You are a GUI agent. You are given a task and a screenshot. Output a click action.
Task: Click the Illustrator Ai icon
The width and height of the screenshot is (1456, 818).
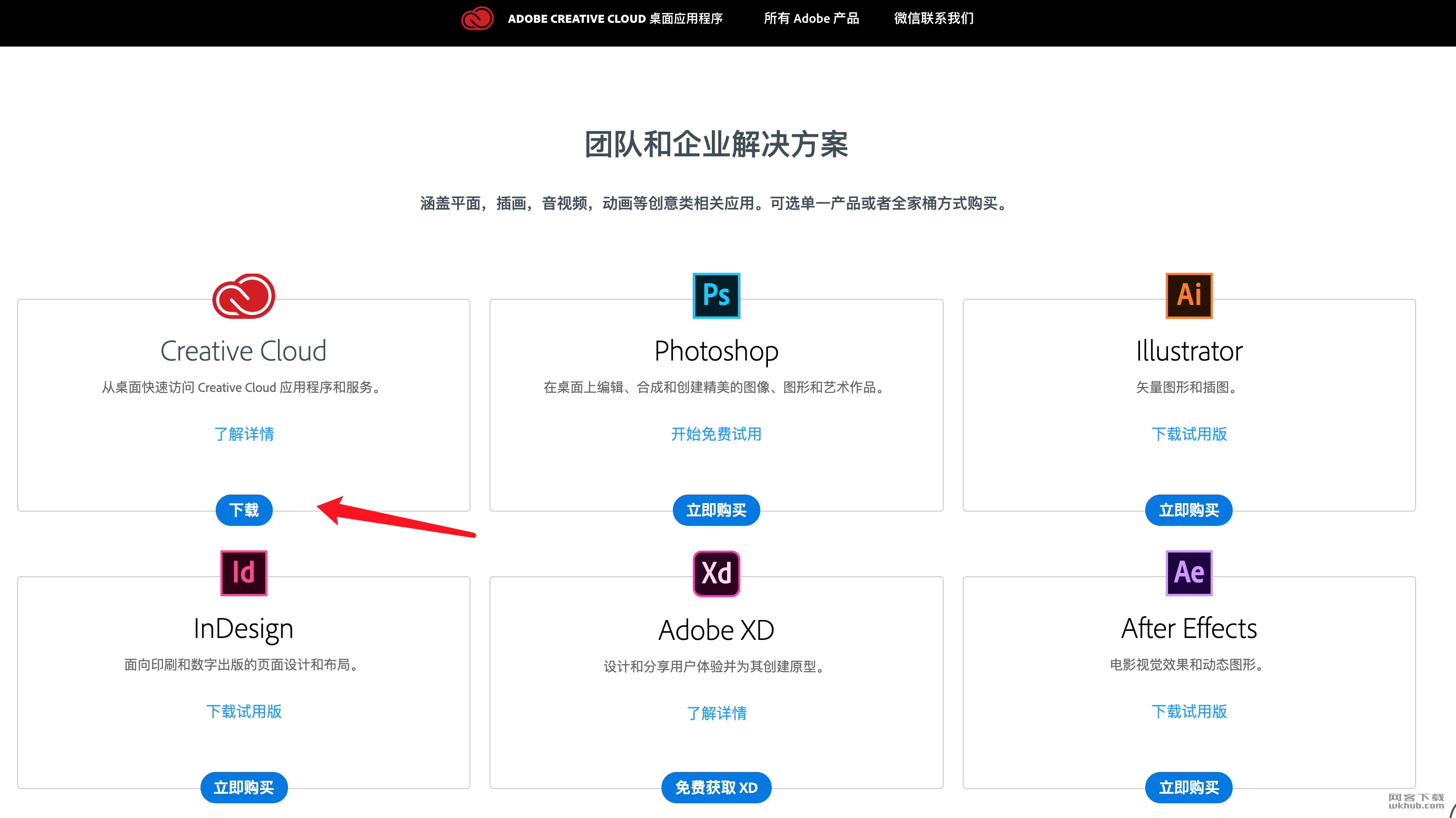pyautogui.click(x=1188, y=295)
